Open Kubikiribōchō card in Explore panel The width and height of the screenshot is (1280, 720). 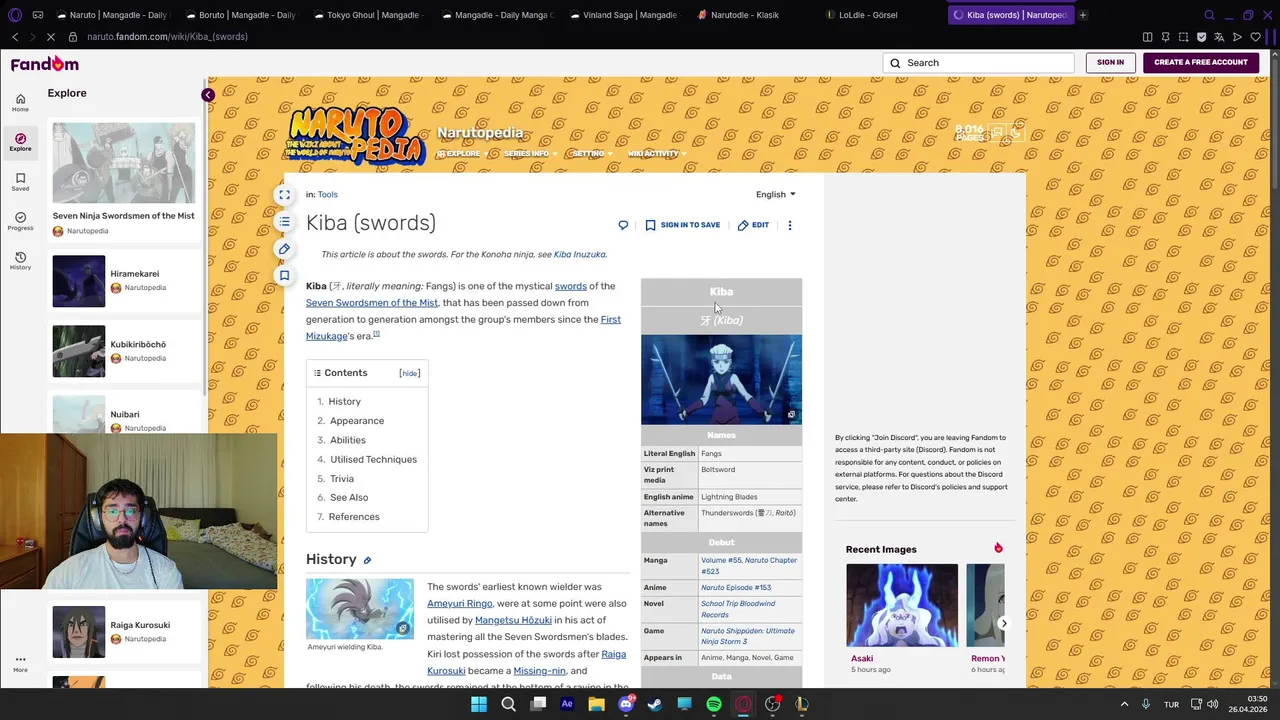124,351
